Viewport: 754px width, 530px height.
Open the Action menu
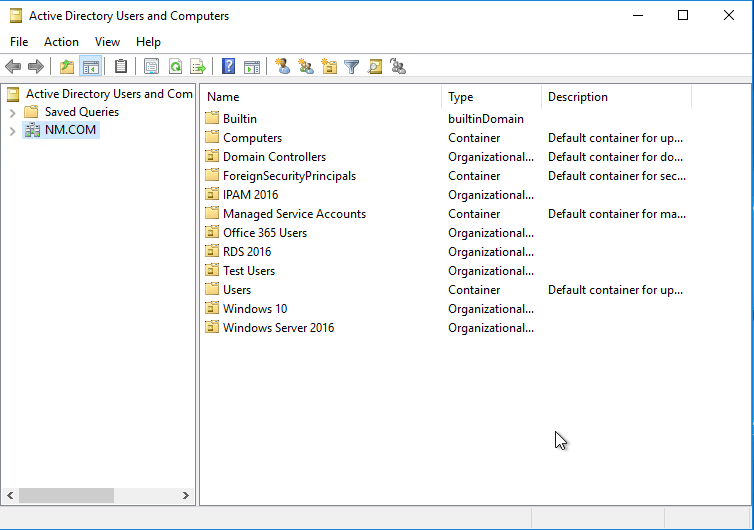61,42
